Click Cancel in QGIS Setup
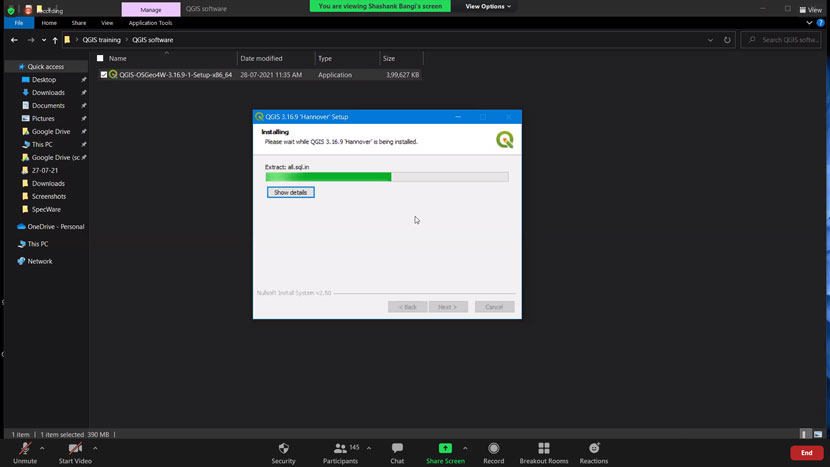Viewport: 830px width, 467px height. click(x=494, y=307)
